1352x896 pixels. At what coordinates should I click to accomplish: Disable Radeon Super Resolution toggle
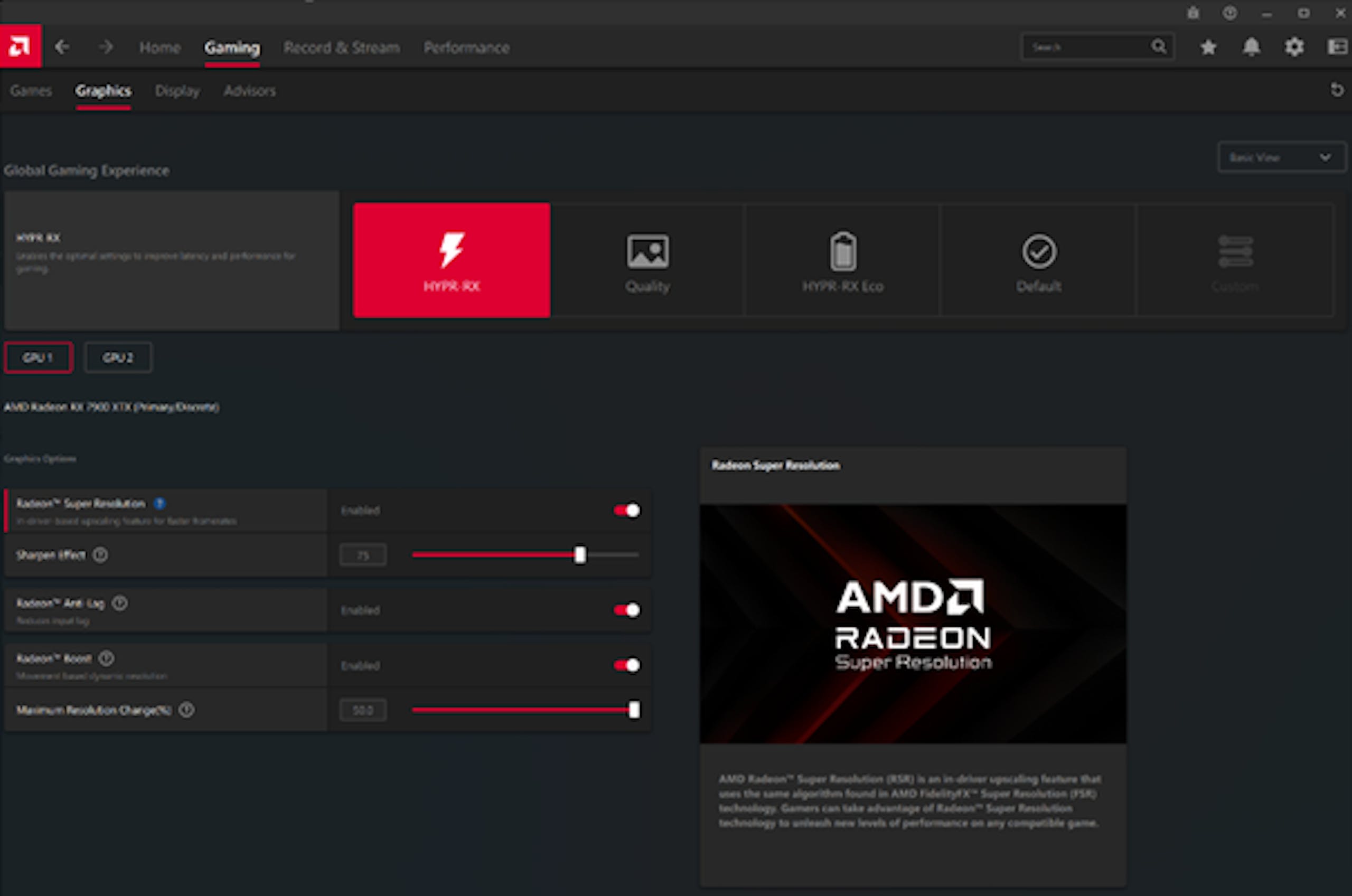pyautogui.click(x=627, y=510)
